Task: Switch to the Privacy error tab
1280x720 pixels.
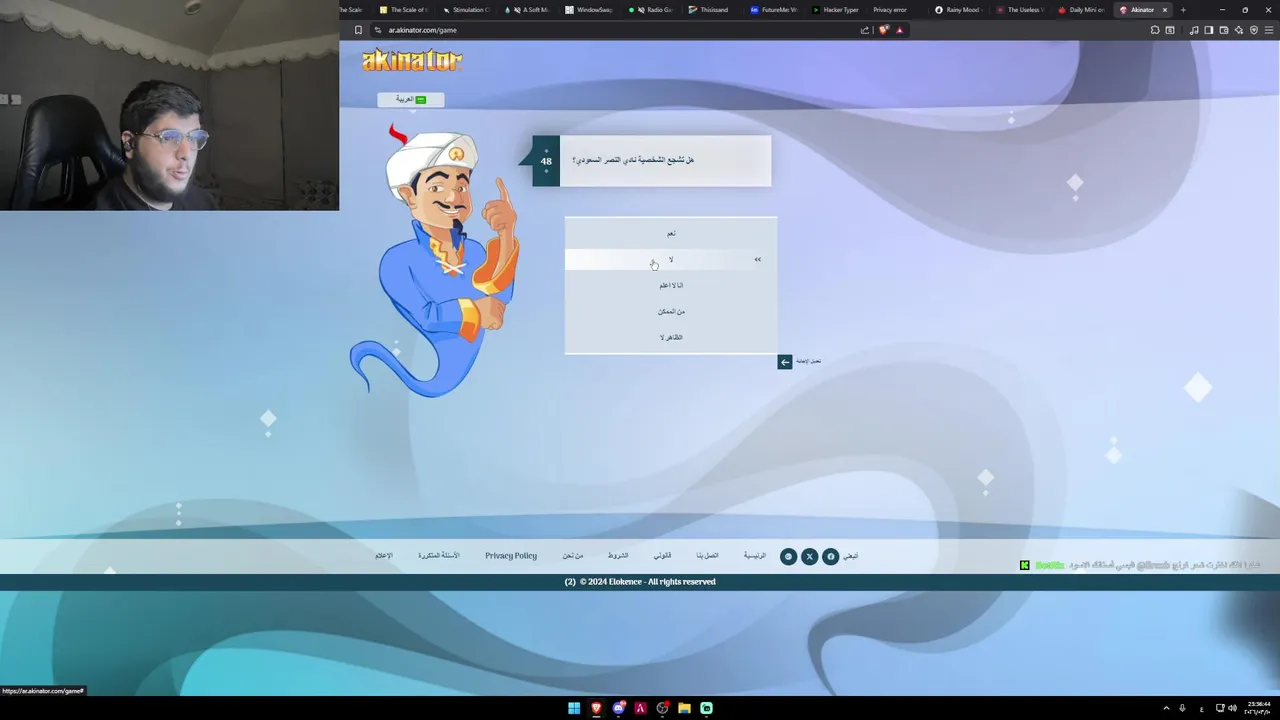Action: click(895, 10)
